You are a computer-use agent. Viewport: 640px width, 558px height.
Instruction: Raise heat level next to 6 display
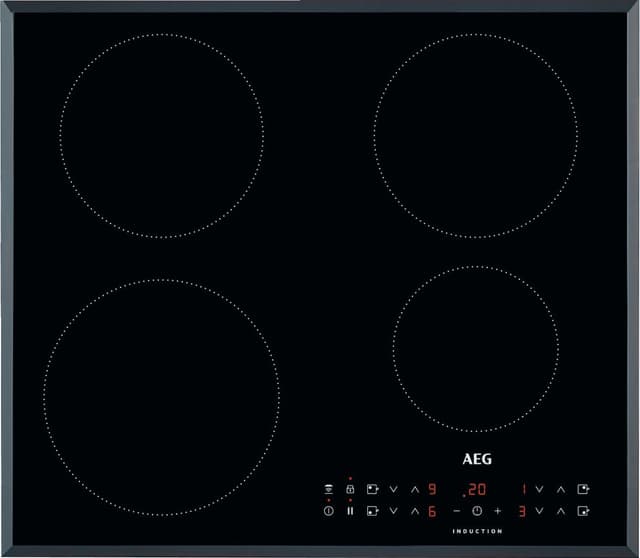point(414,511)
